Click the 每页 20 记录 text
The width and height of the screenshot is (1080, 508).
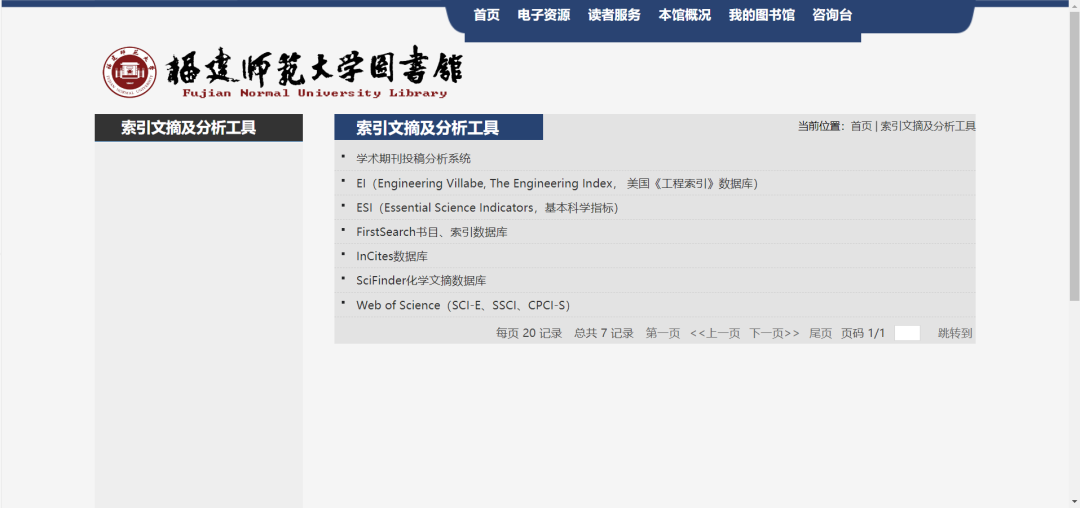pos(529,333)
